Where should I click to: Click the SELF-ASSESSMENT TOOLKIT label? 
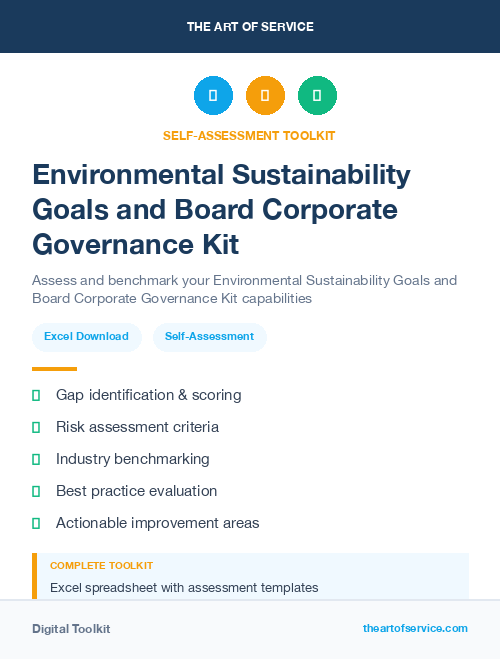point(249,136)
